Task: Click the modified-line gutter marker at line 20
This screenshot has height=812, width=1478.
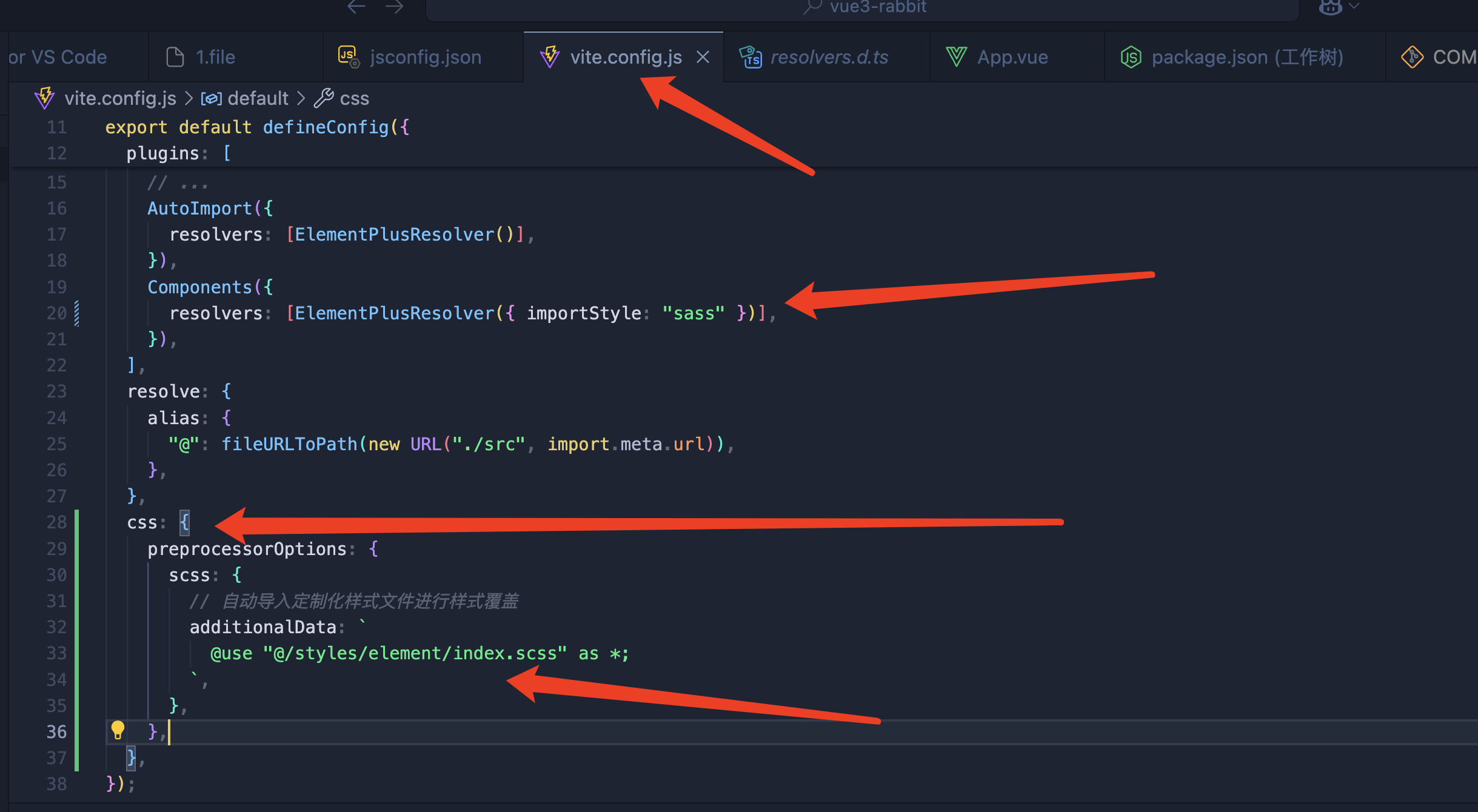Action: tap(77, 313)
